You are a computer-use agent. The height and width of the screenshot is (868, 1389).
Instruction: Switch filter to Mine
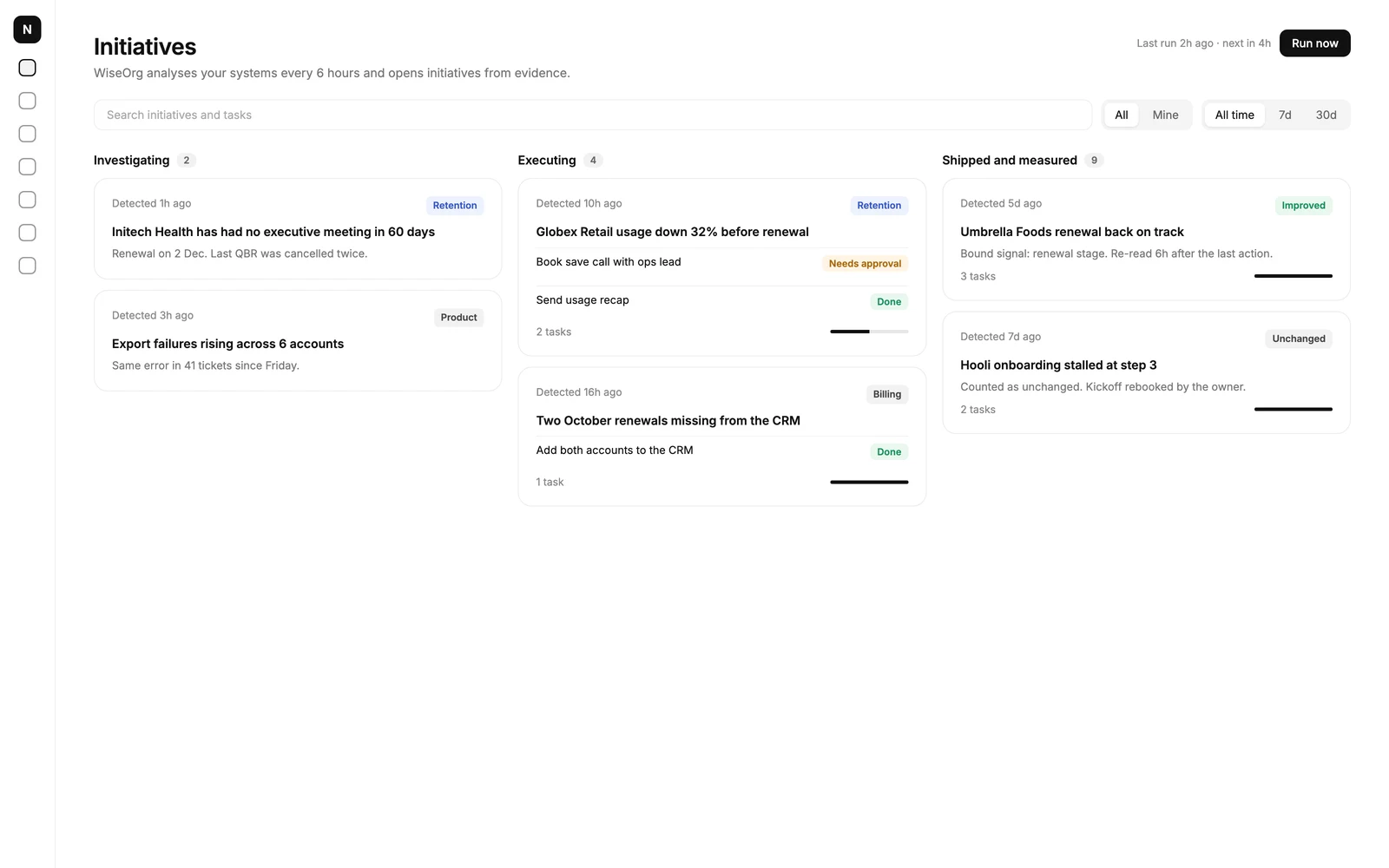tap(1165, 115)
